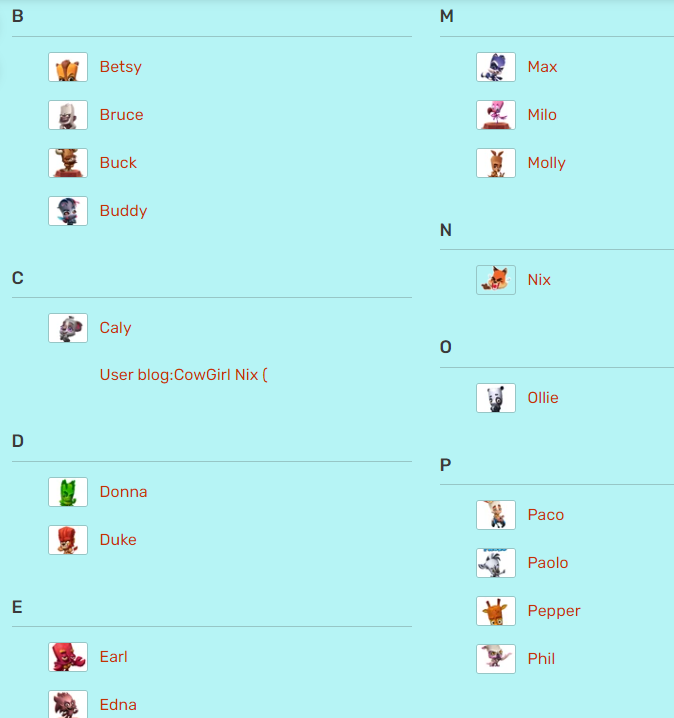
Task: Click the Pepper name link
Action: click(554, 611)
